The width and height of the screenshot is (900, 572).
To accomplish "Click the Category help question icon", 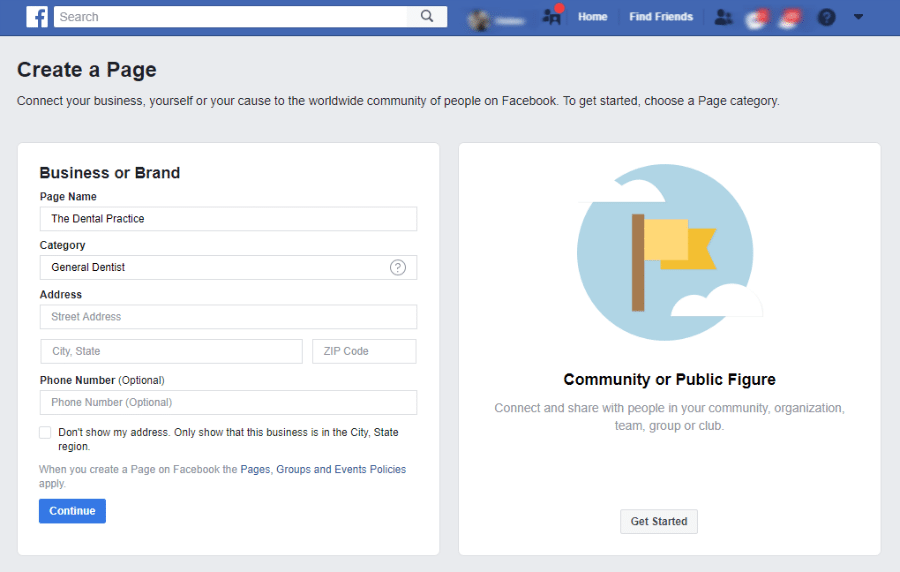I will (398, 267).
